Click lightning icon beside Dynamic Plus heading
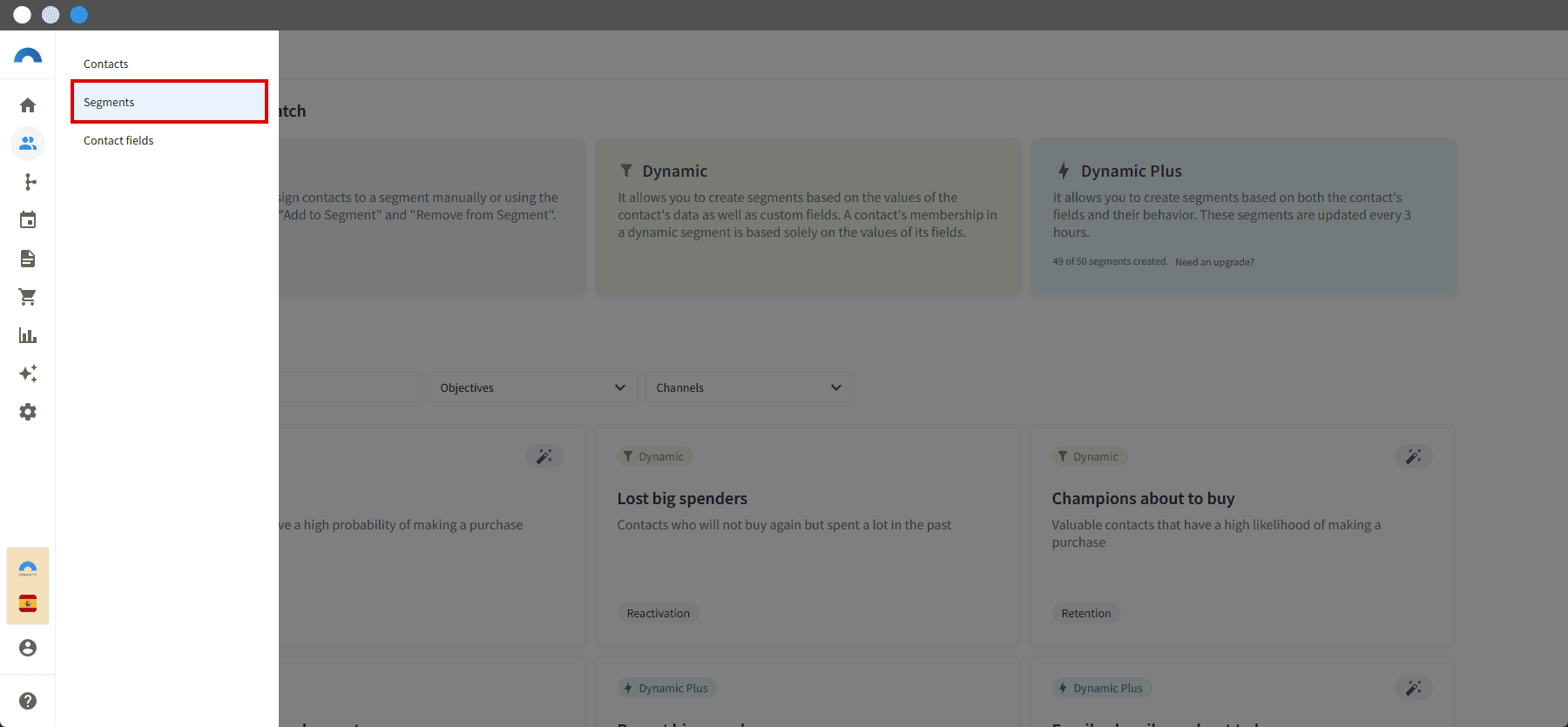This screenshot has width=1568, height=727. pyautogui.click(x=1064, y=171)
